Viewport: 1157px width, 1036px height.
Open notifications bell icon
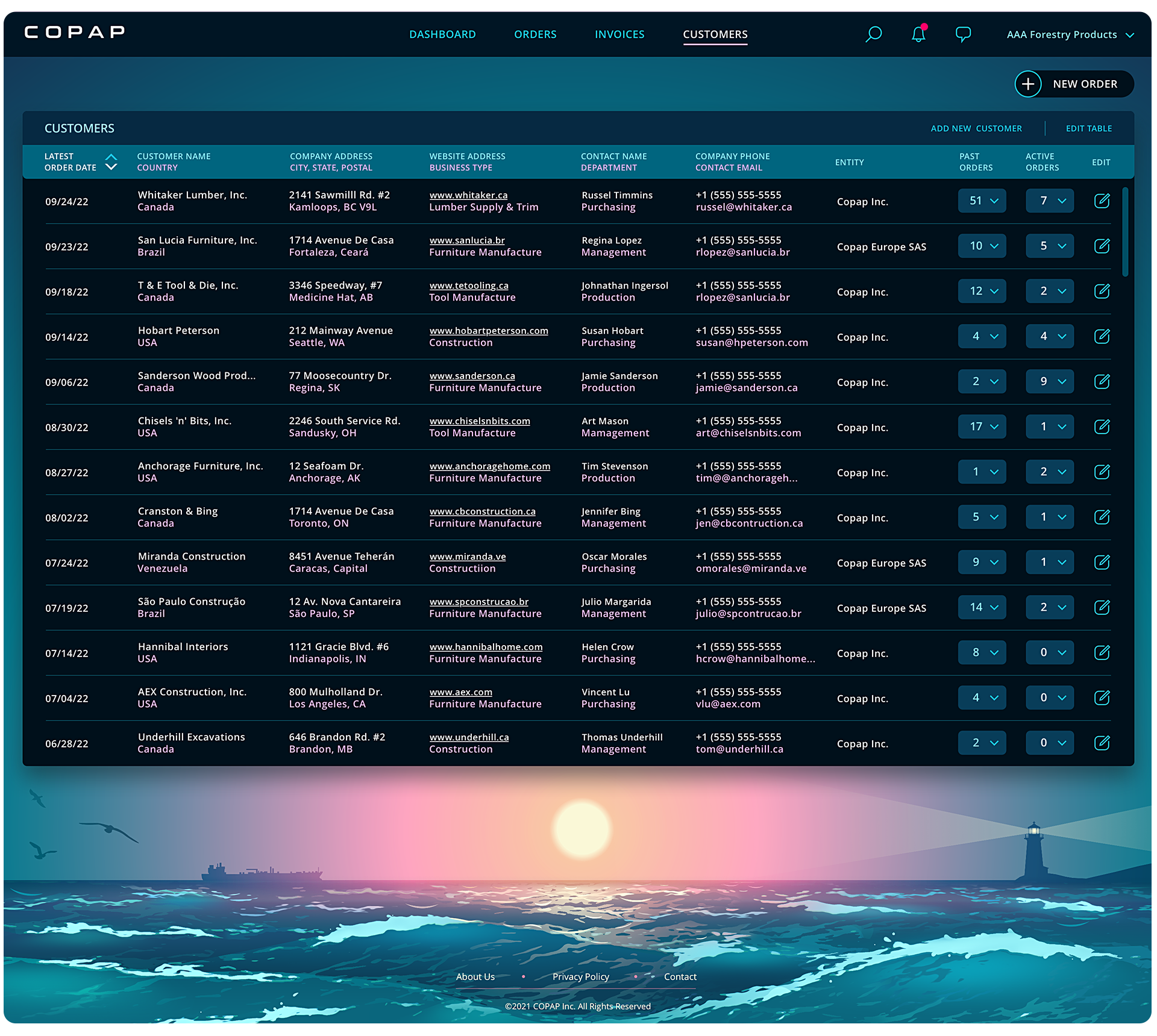918,34
